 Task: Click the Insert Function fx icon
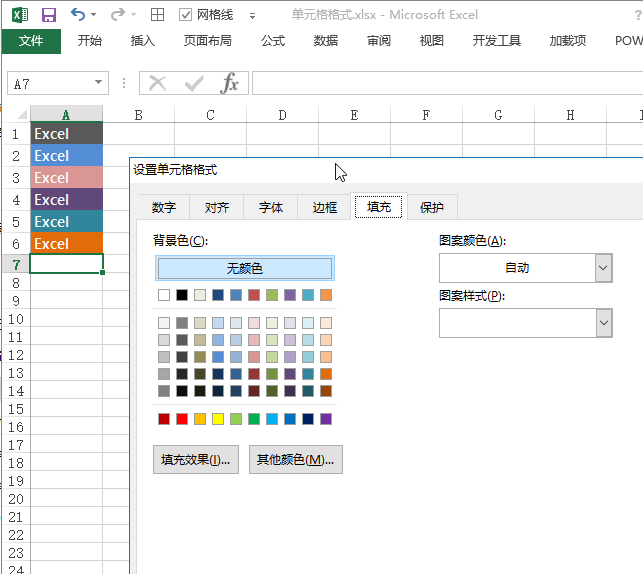tap(230, 83)
